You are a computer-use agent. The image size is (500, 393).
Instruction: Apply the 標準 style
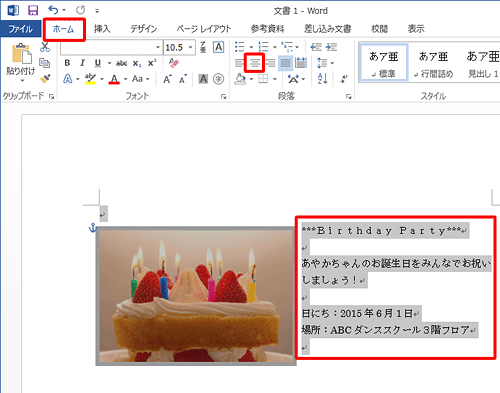[x=383, y=63]
